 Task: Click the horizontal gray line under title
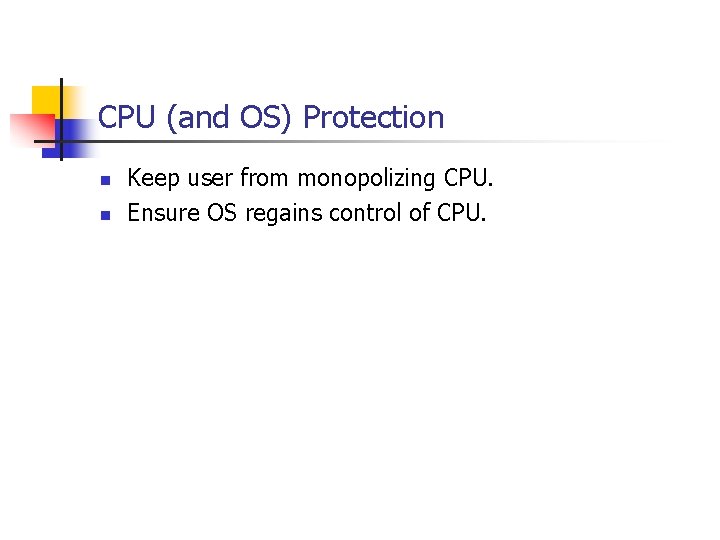tap(400, 142)
